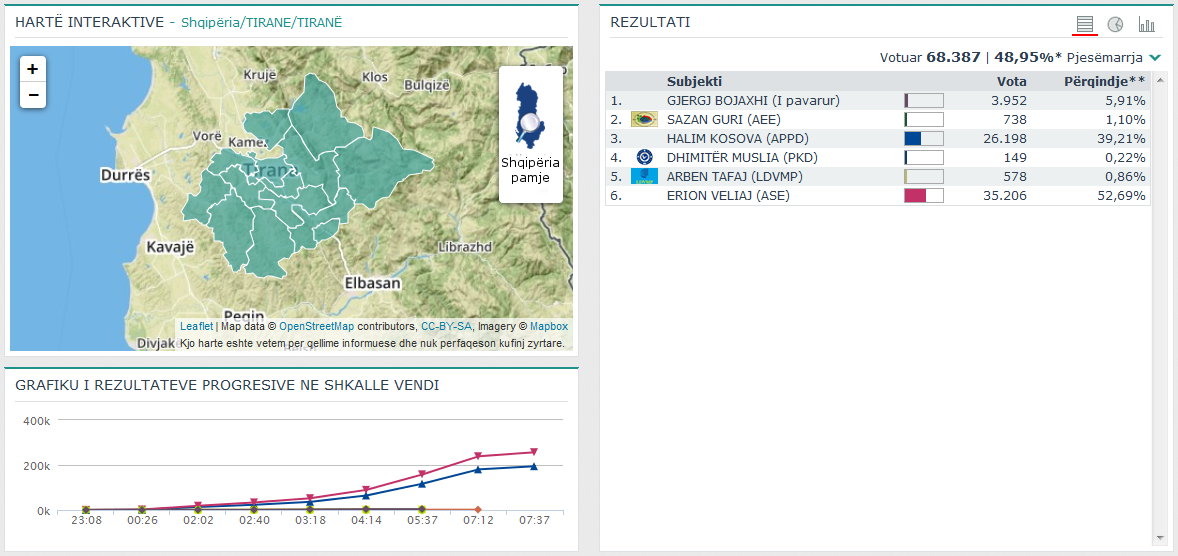Click the Durrës label on map
This screenshot has height=556, width=1178.
(x=125, y=175)
